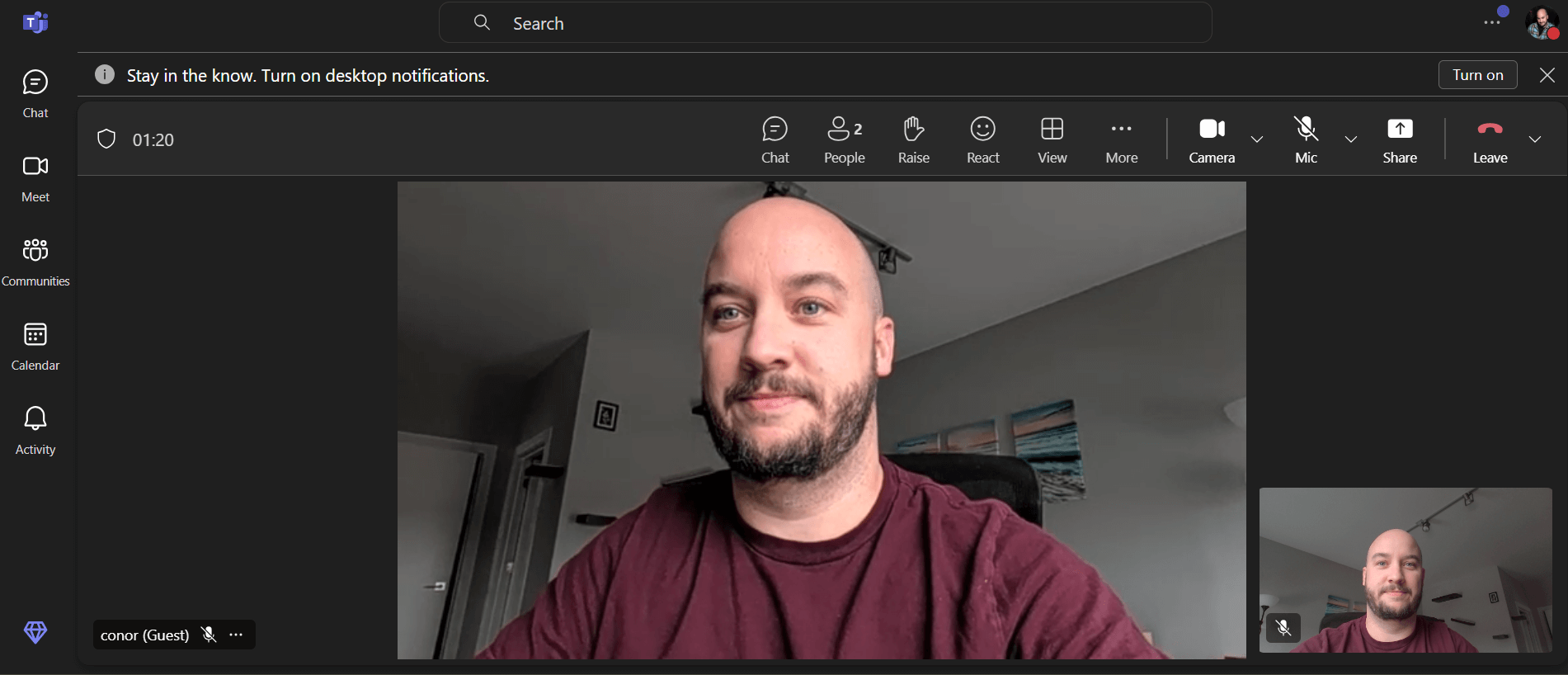
Task: Open Chat in the left sidebar
Action: (x=35, y=94)
